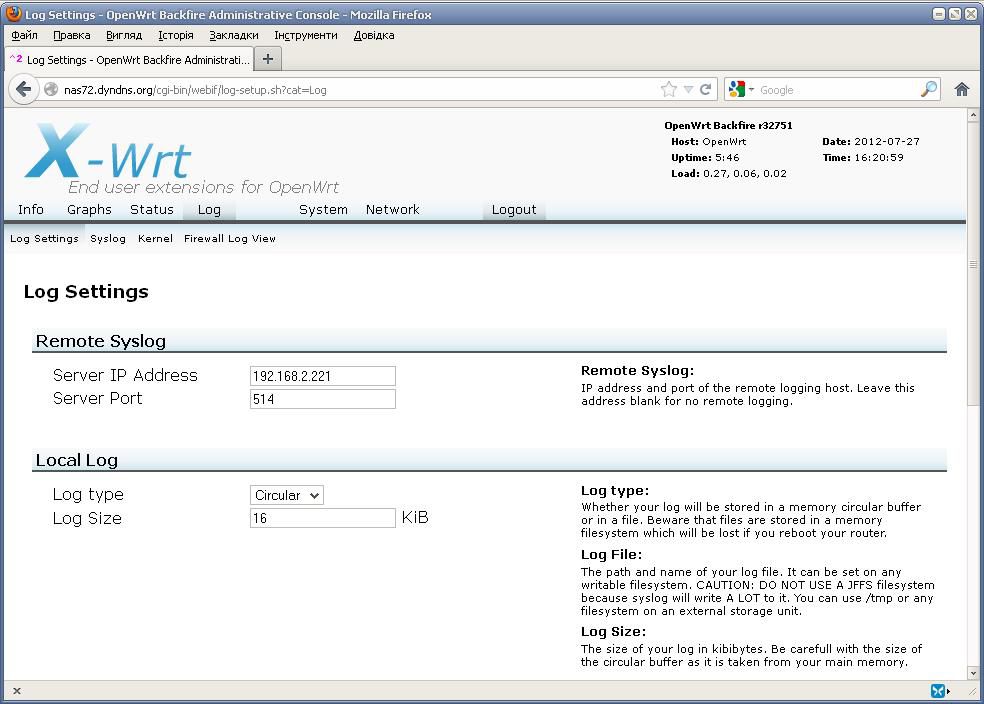Open the Syslog subpage link

[x=108, y=238]
